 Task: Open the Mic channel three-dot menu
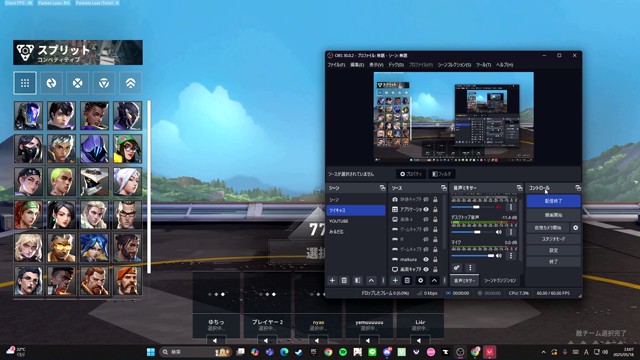[511, 256]
